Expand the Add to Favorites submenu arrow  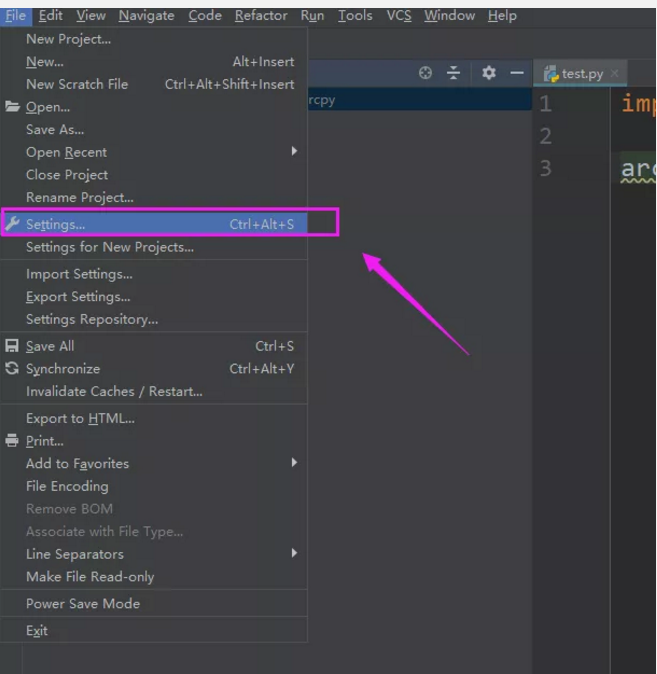pyautogui.click(x=294, y=463)
